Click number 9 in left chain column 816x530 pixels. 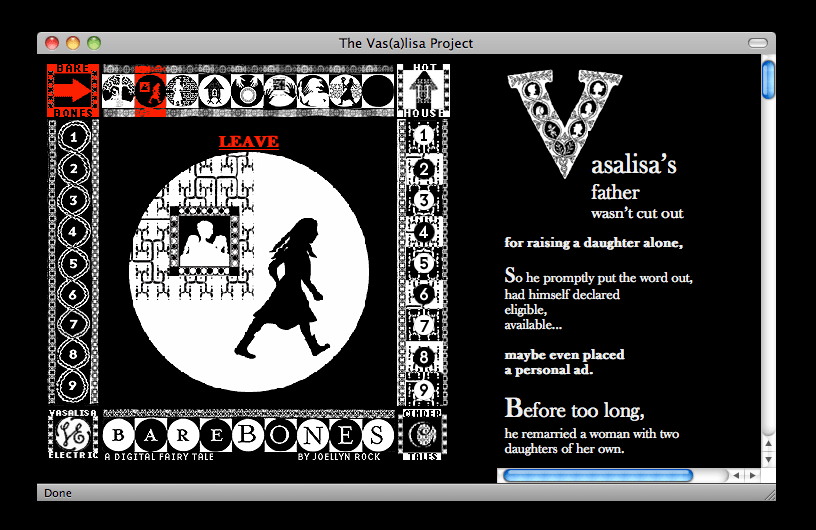(73, 383)
